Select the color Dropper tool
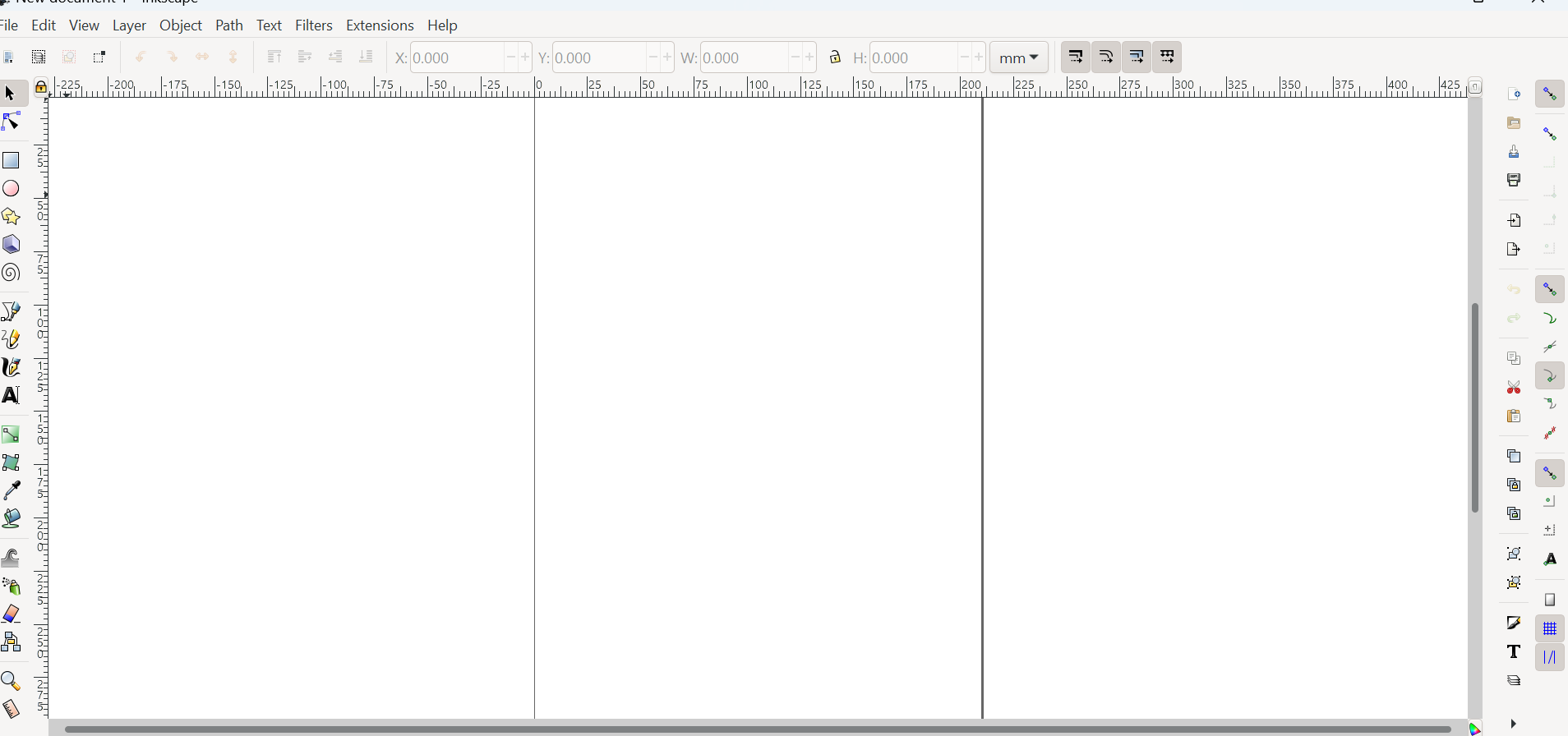 [11, 490]
